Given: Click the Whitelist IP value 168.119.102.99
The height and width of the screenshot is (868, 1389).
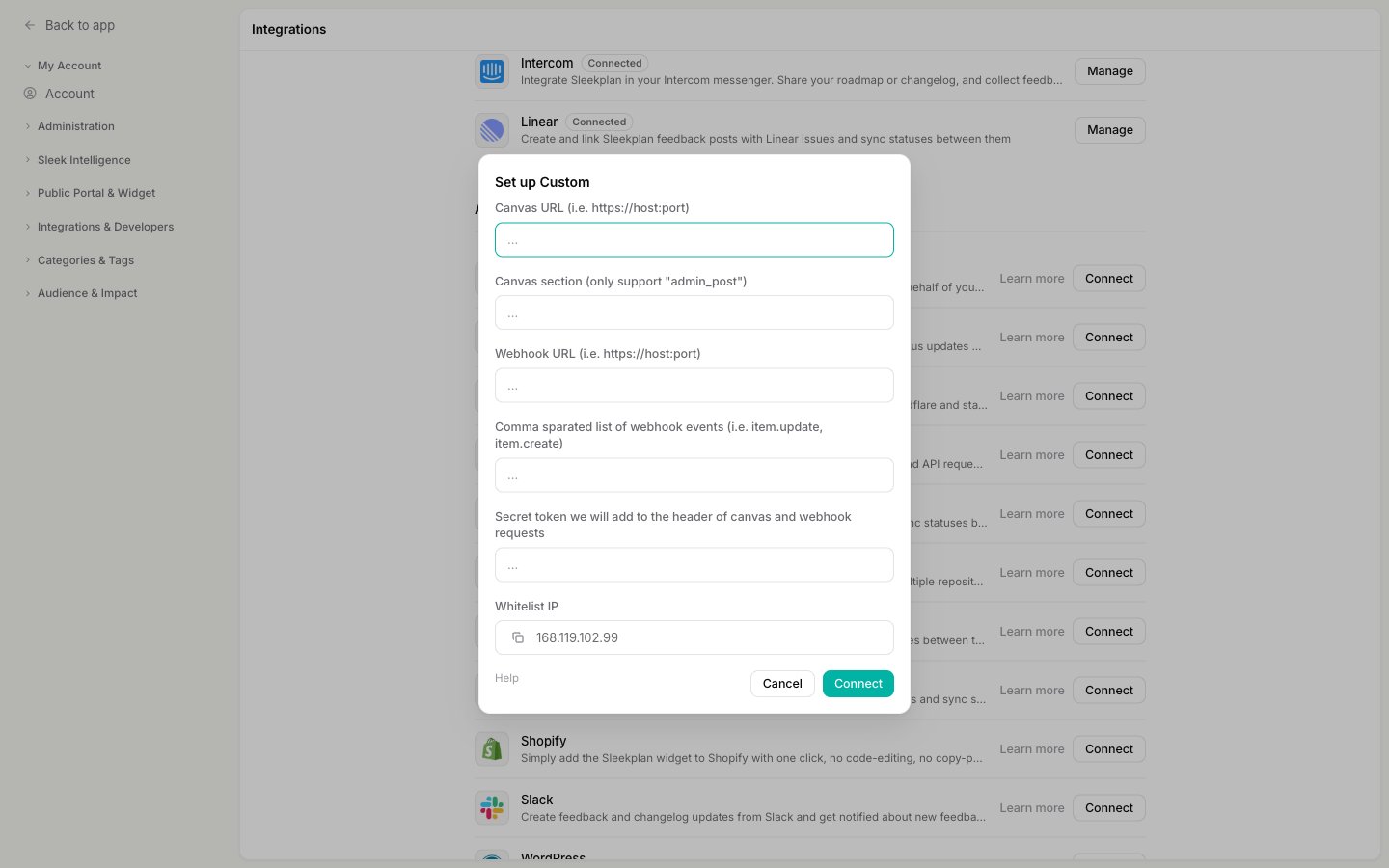Looking at the screenshot, I should pos(577,637).
